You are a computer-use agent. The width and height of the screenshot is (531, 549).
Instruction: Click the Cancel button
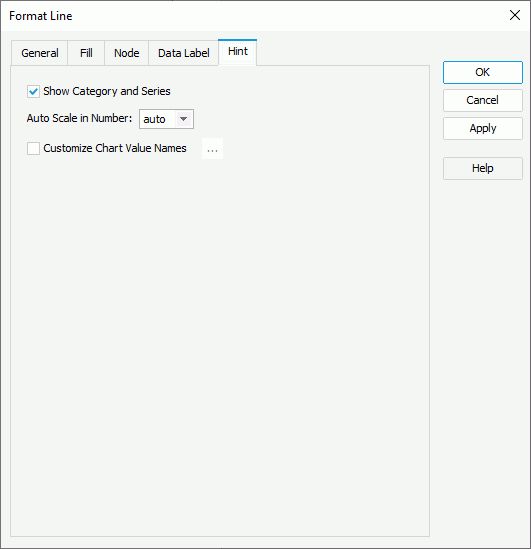tap(483, 100)
